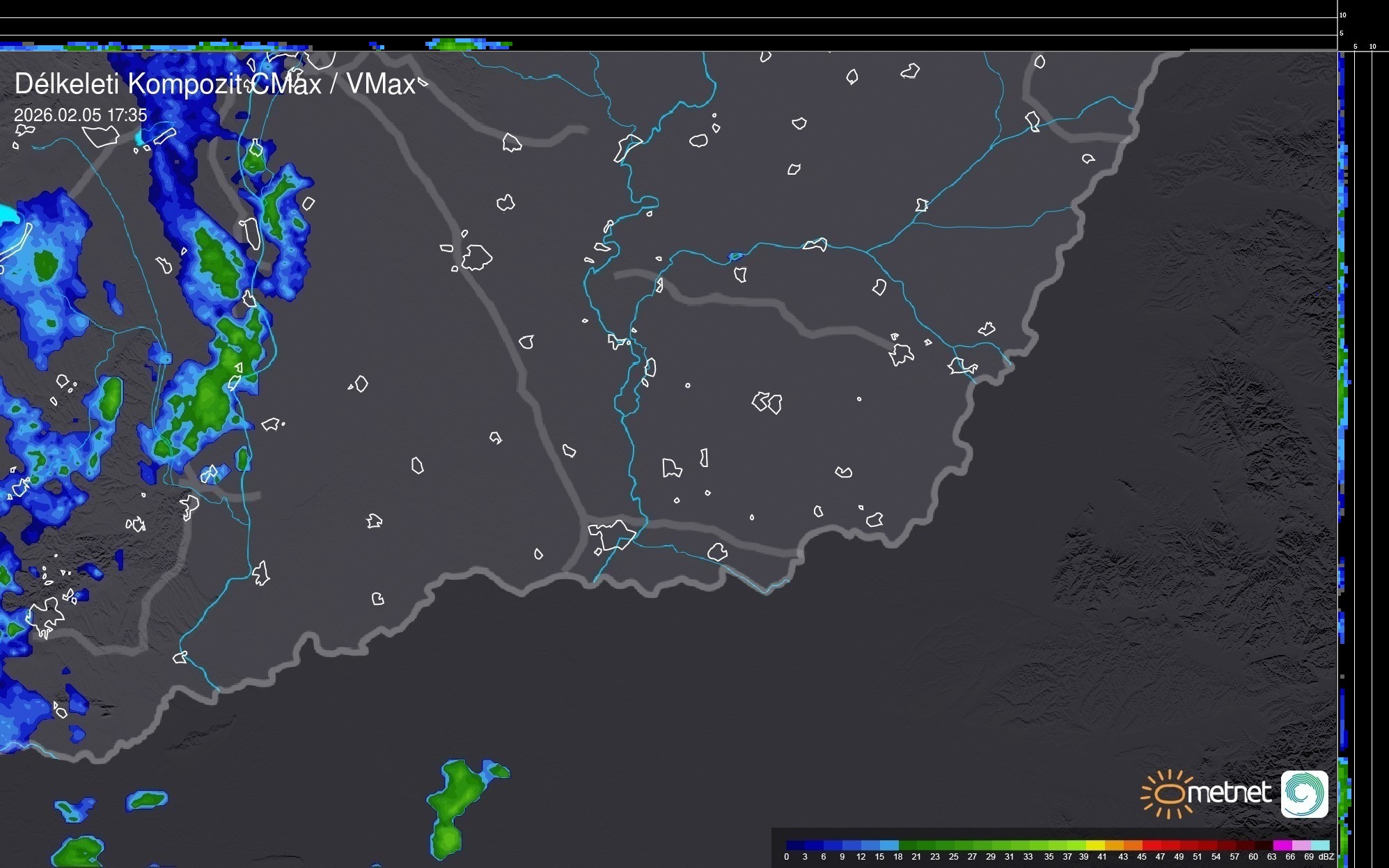
Task: Click the Délkeleti Kompozit CMax / VMax title
Action: (214, 84)
